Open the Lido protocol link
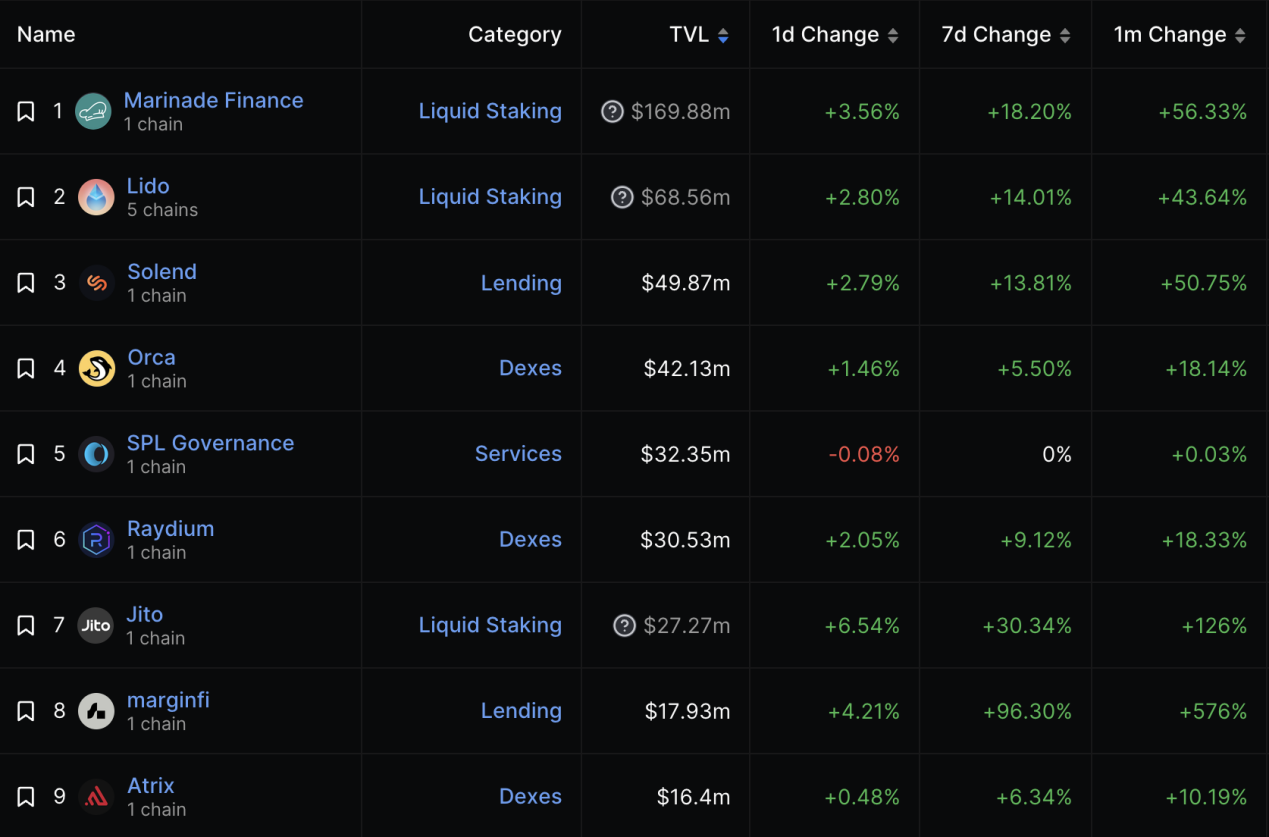1269x837 pixels. tap(148, 186)
